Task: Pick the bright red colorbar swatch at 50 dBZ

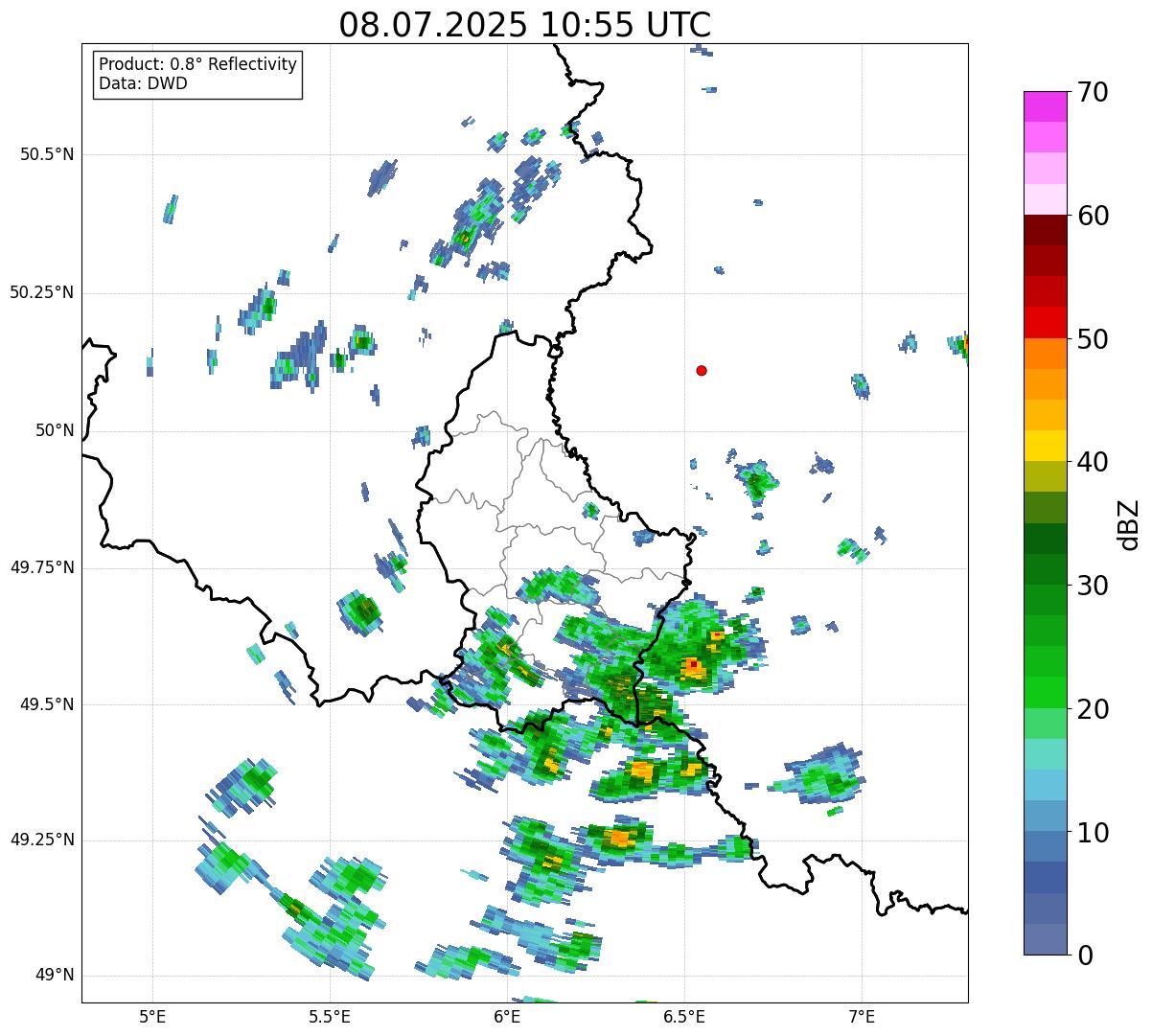Action: tap(1045, 323)
